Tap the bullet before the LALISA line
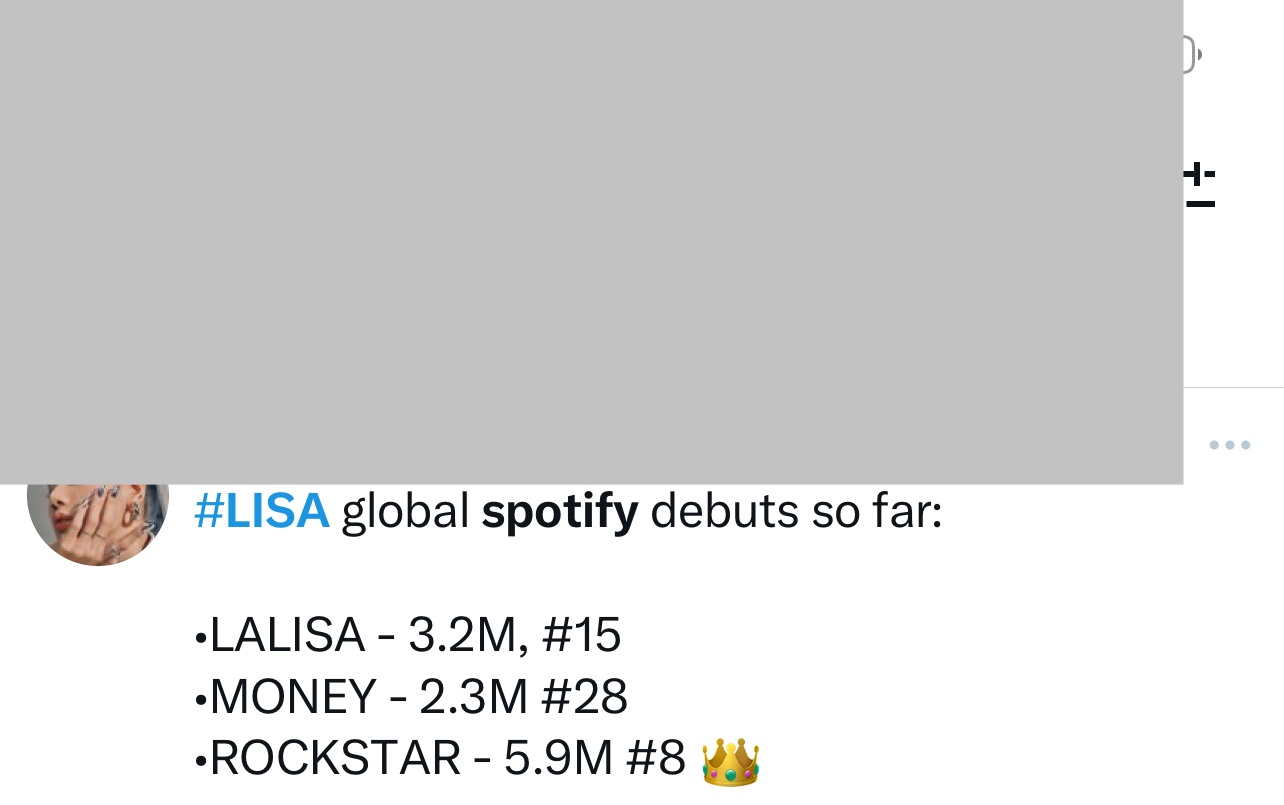The image size is (1284, 805). [201, 638]
